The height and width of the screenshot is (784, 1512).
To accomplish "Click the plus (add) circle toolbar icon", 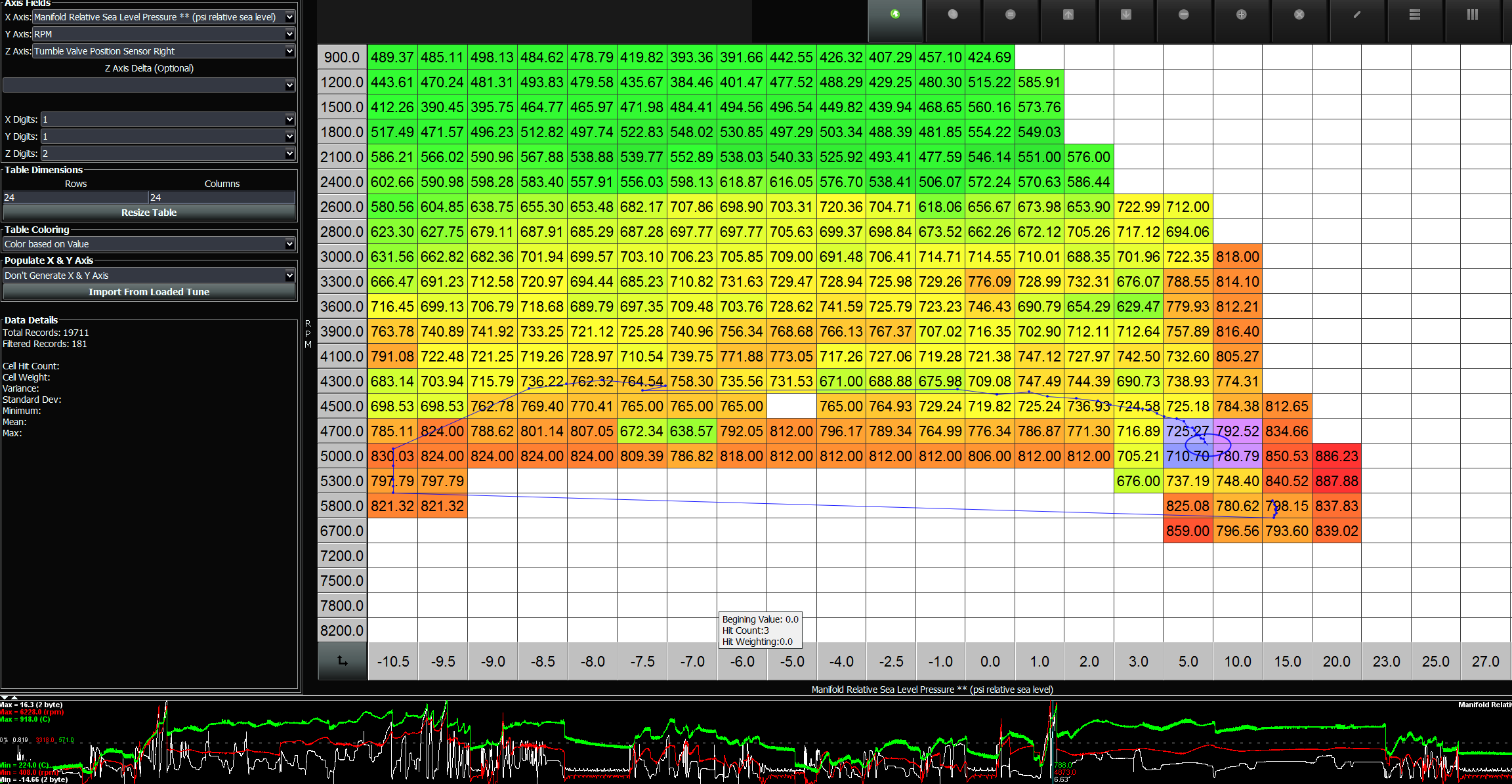I will tap(1242, 14).
